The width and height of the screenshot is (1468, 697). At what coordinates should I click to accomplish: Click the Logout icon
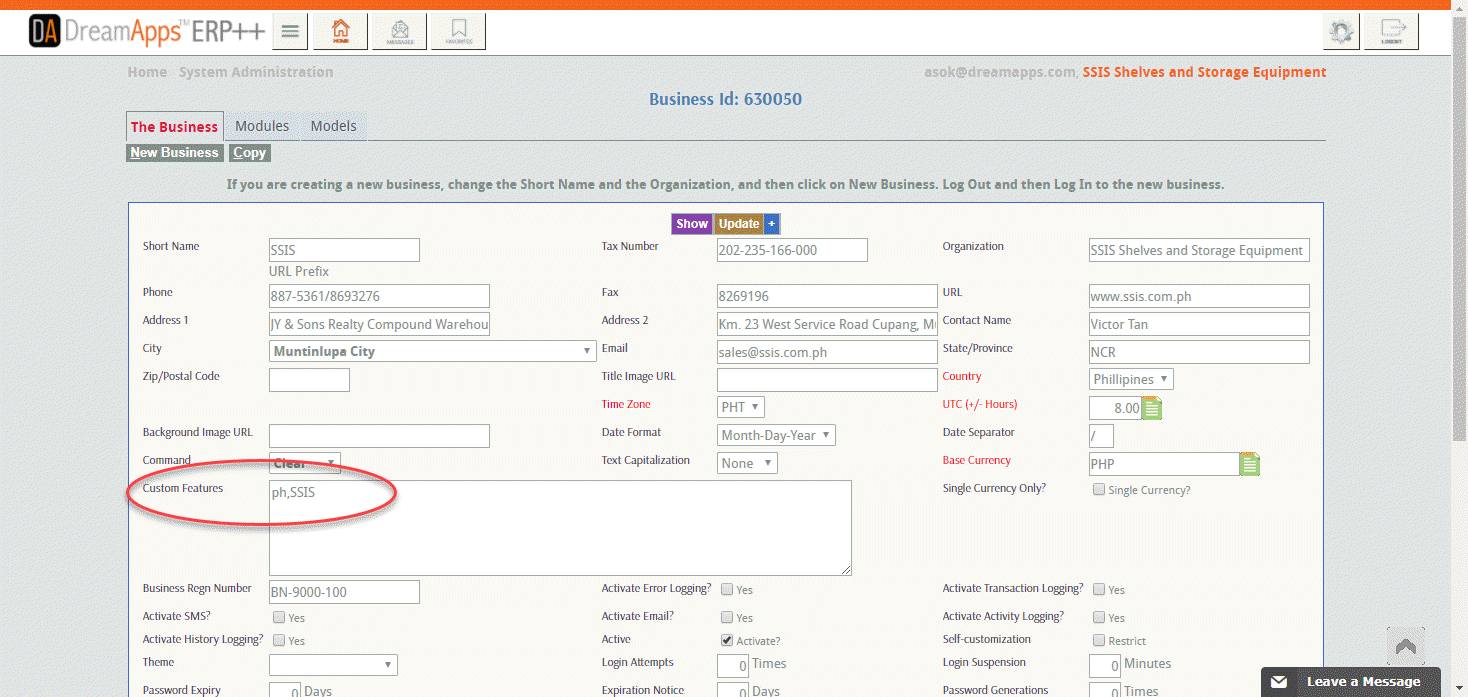pyautogui.click(x=1392, y=31)
